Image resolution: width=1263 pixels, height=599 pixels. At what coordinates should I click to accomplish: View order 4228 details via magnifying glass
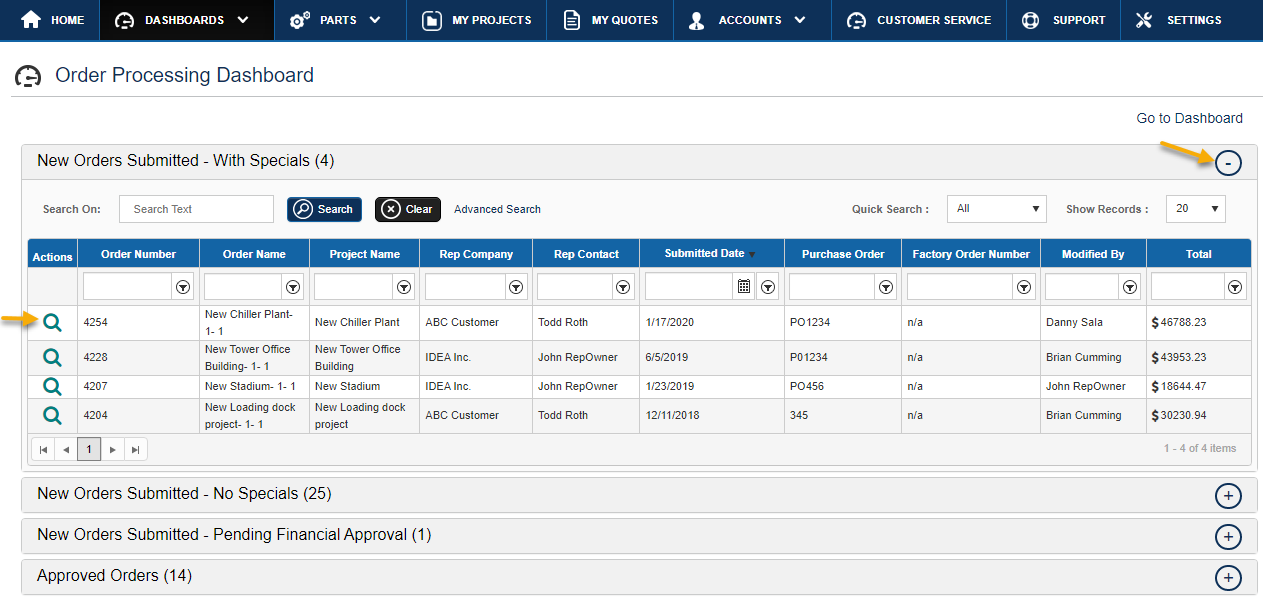coord(51,357)
